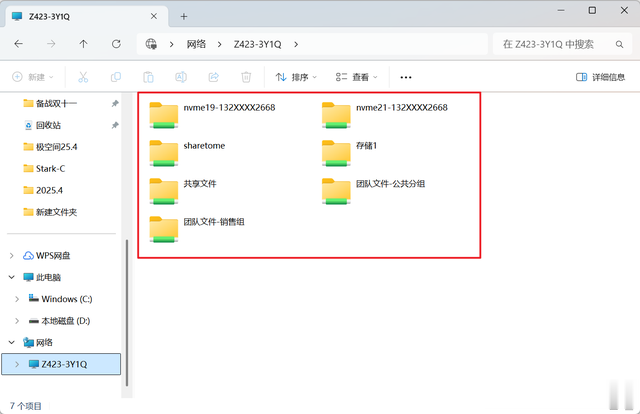The width and height of the screenshot is (640, 414).
Task: Click the Copy icon in toolbar
Action: point(116,77)
